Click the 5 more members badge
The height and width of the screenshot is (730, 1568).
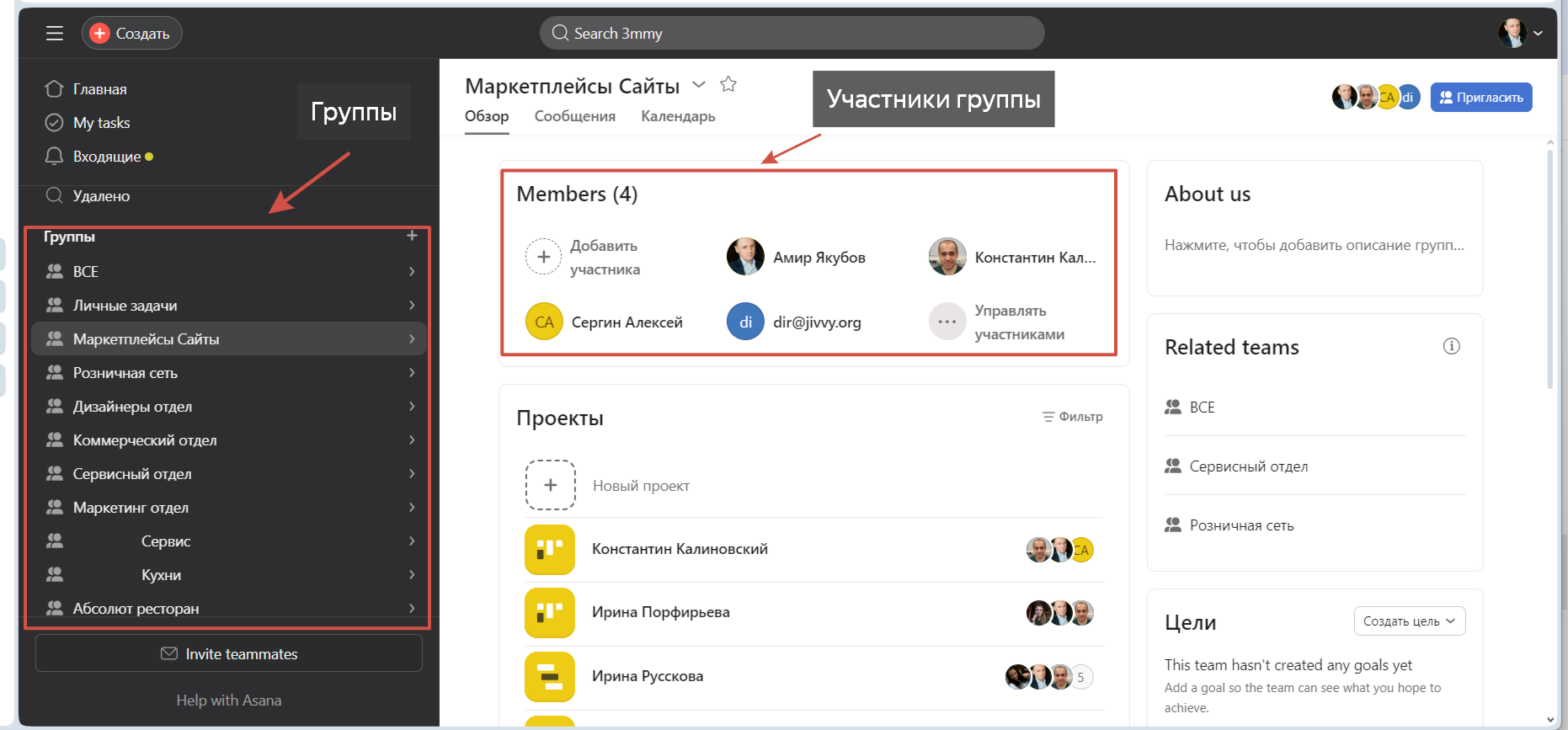tap(1081, 677)
